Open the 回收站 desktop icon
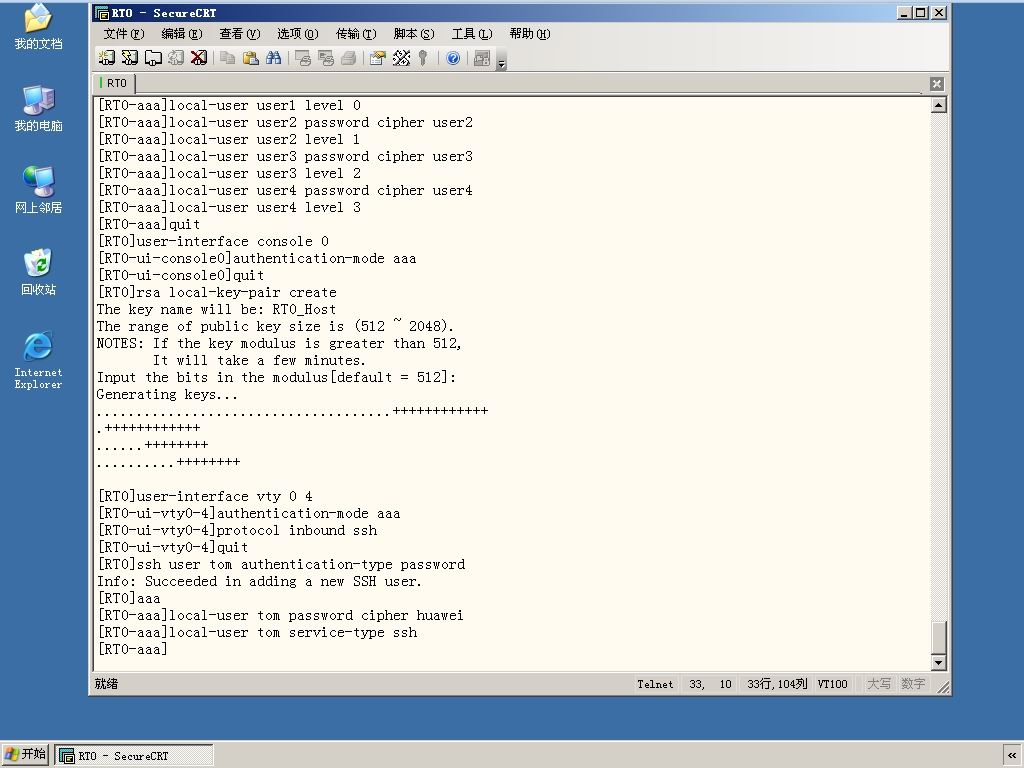 38,271
